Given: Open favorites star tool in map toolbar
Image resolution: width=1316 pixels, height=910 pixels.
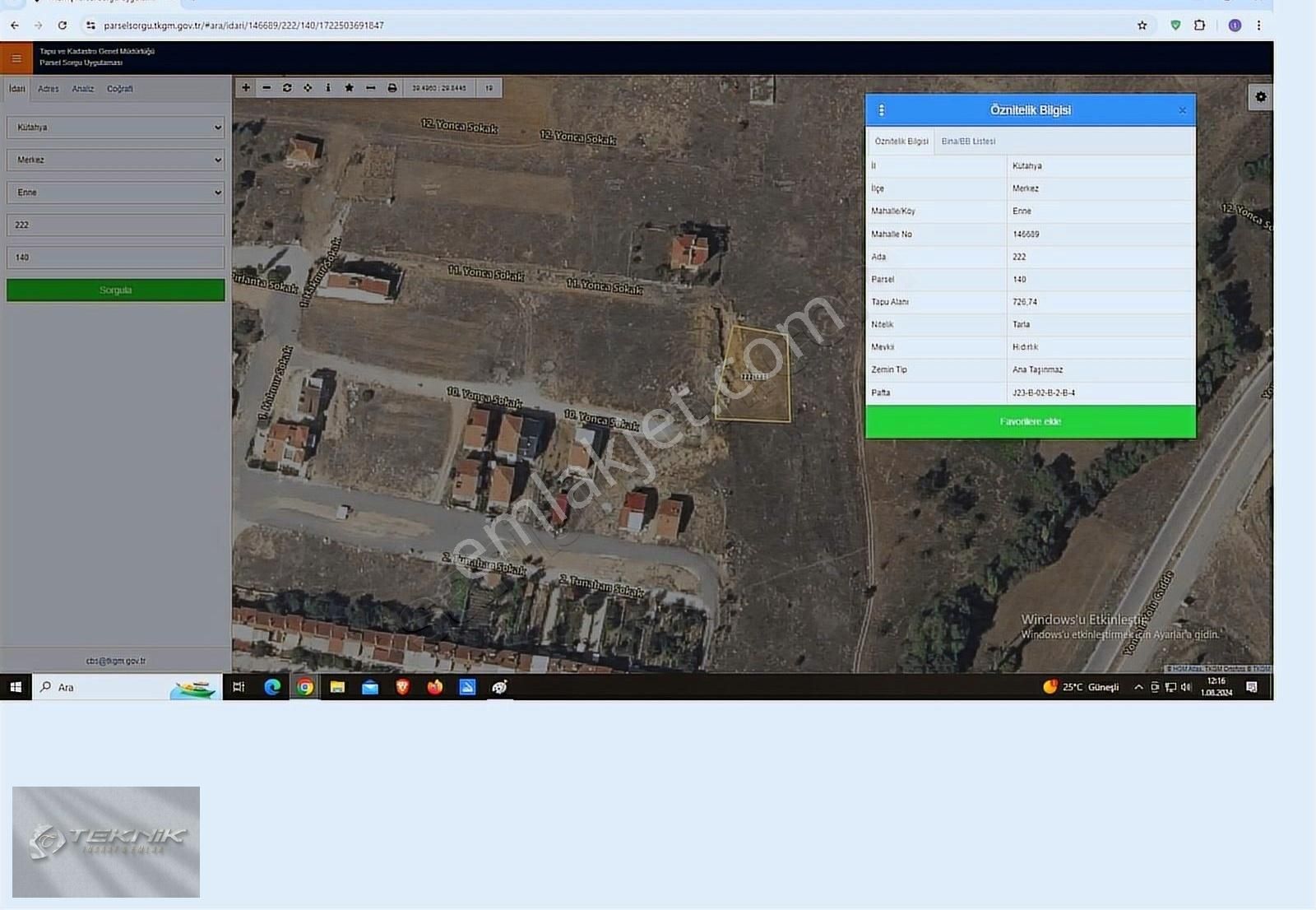Looking at the screenshot, I should 350,88.
